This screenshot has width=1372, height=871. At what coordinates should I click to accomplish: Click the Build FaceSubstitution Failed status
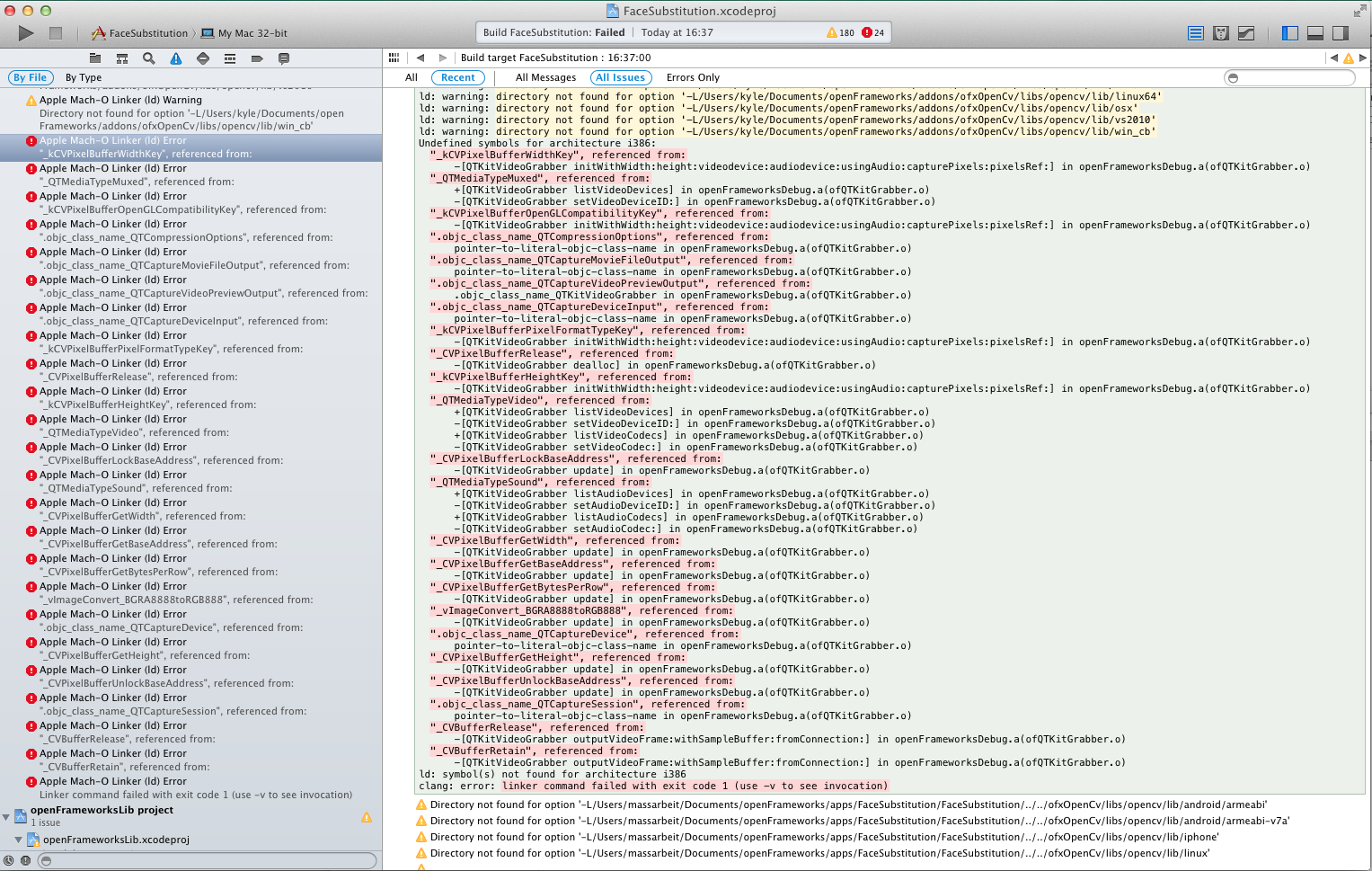553,32
